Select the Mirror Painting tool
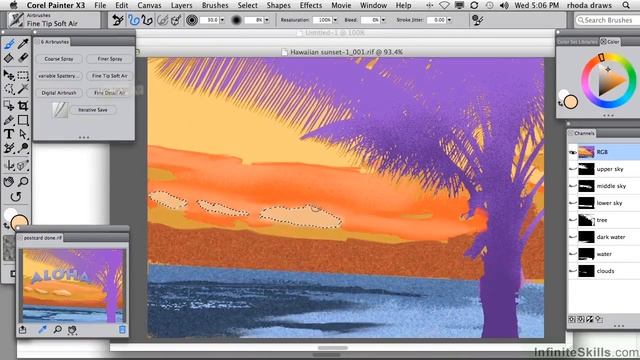 9,165
